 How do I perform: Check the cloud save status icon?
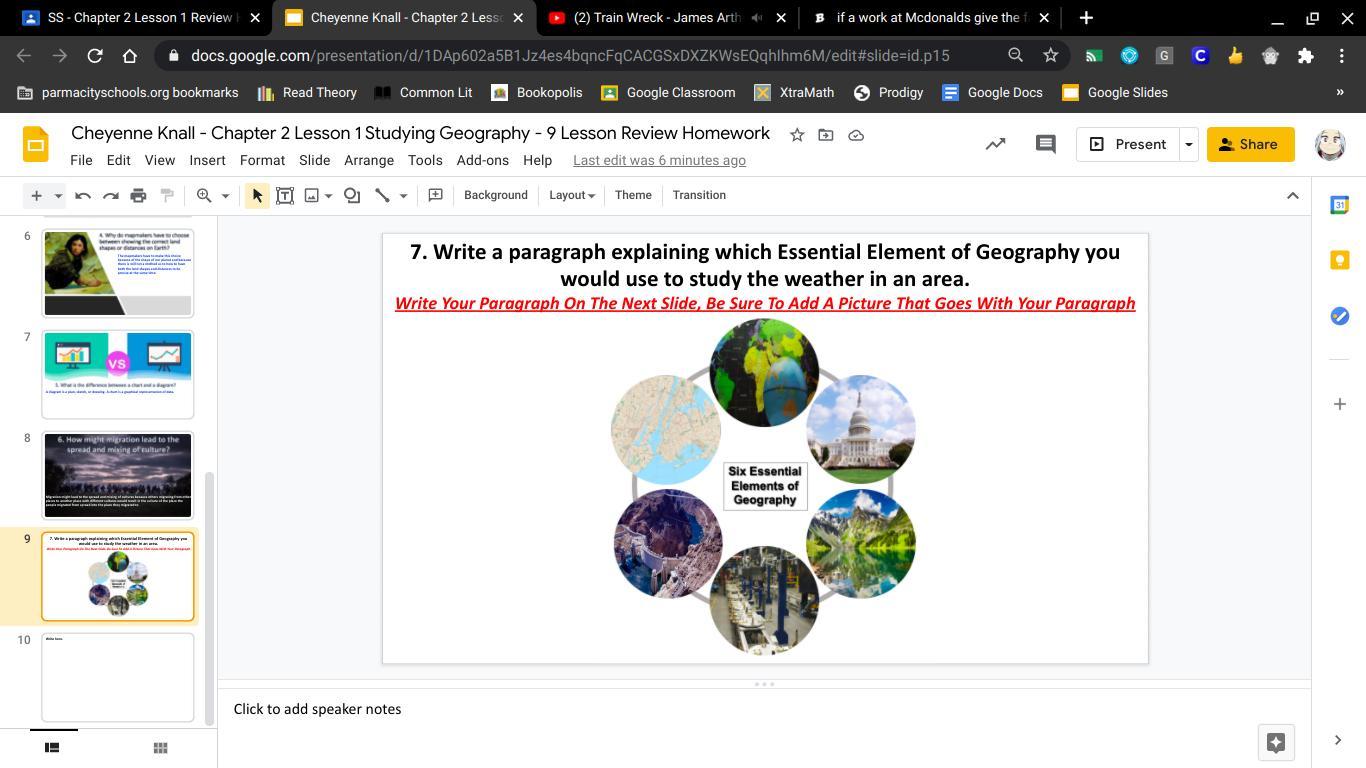pyautogui.click(x=856, y=135)
